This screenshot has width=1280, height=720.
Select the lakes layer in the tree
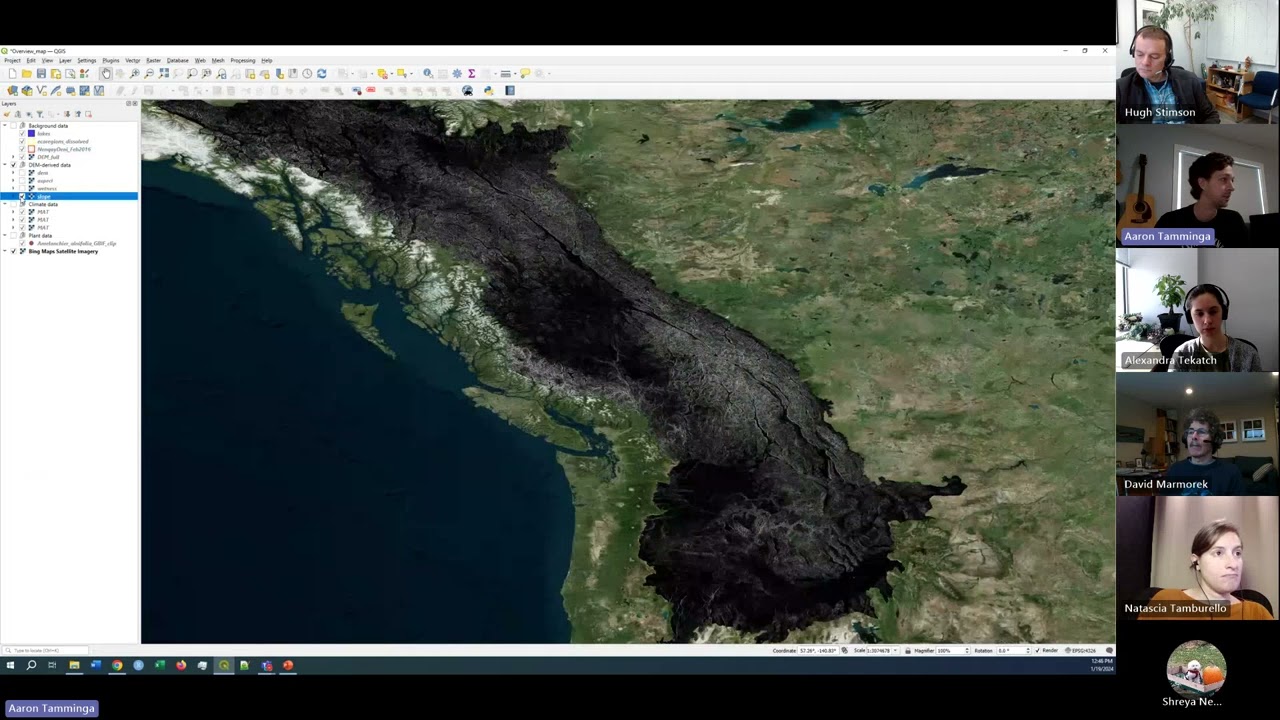(43, 134)
